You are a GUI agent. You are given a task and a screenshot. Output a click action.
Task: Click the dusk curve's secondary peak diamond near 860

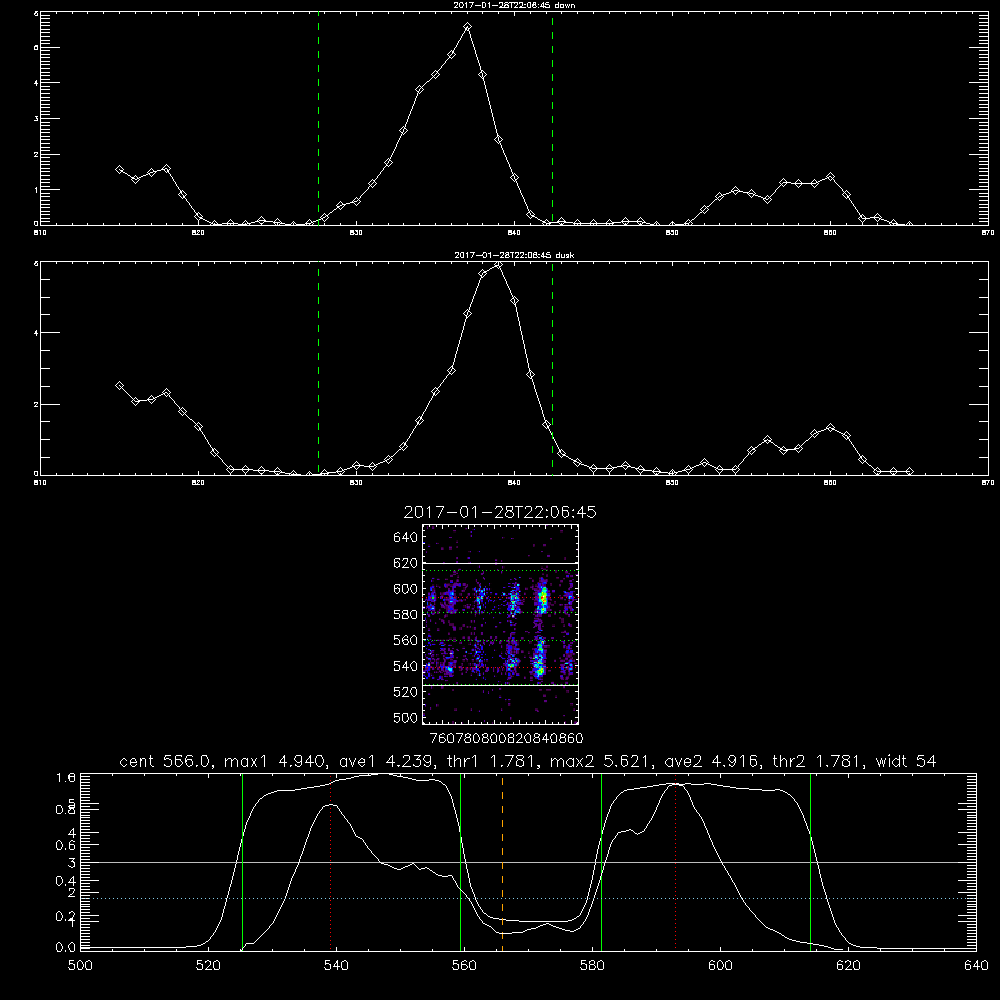coord(830,427)
